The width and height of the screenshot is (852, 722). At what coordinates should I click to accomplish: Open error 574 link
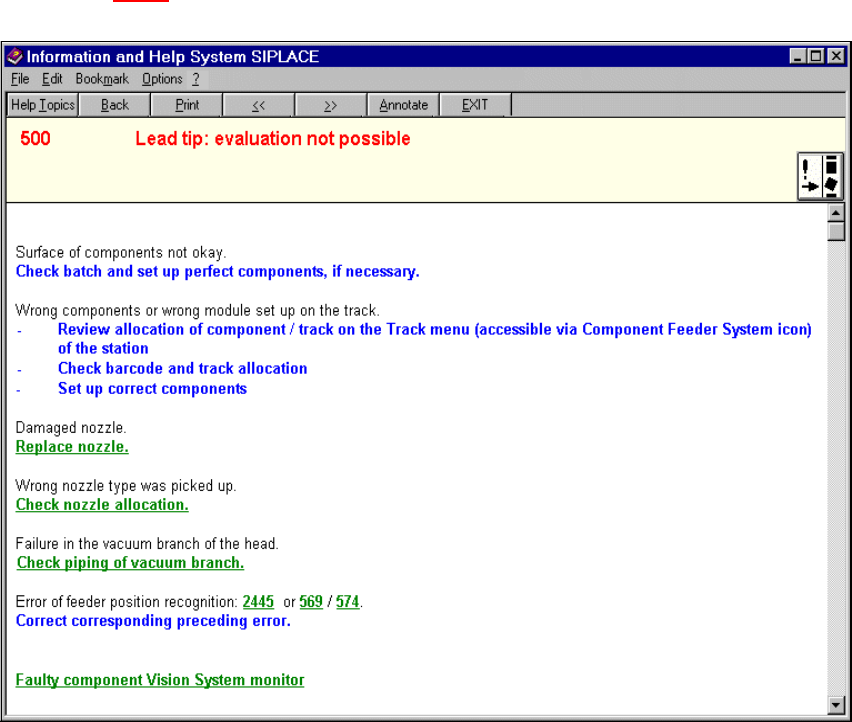click(x=347, y=602)
